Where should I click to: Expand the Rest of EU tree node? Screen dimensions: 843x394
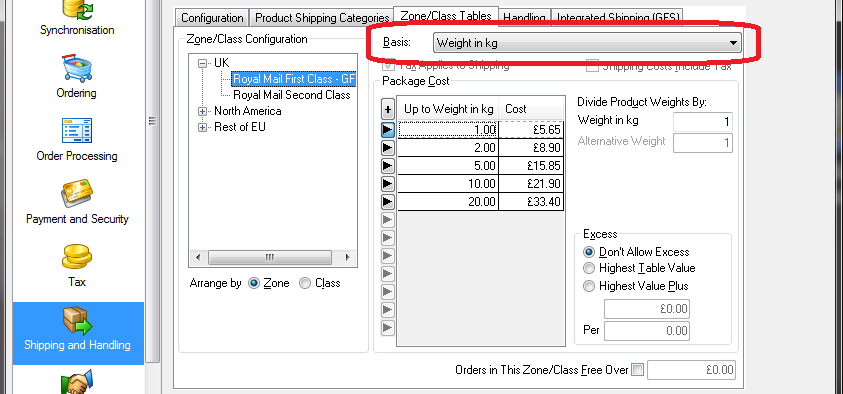coord(203,128)
